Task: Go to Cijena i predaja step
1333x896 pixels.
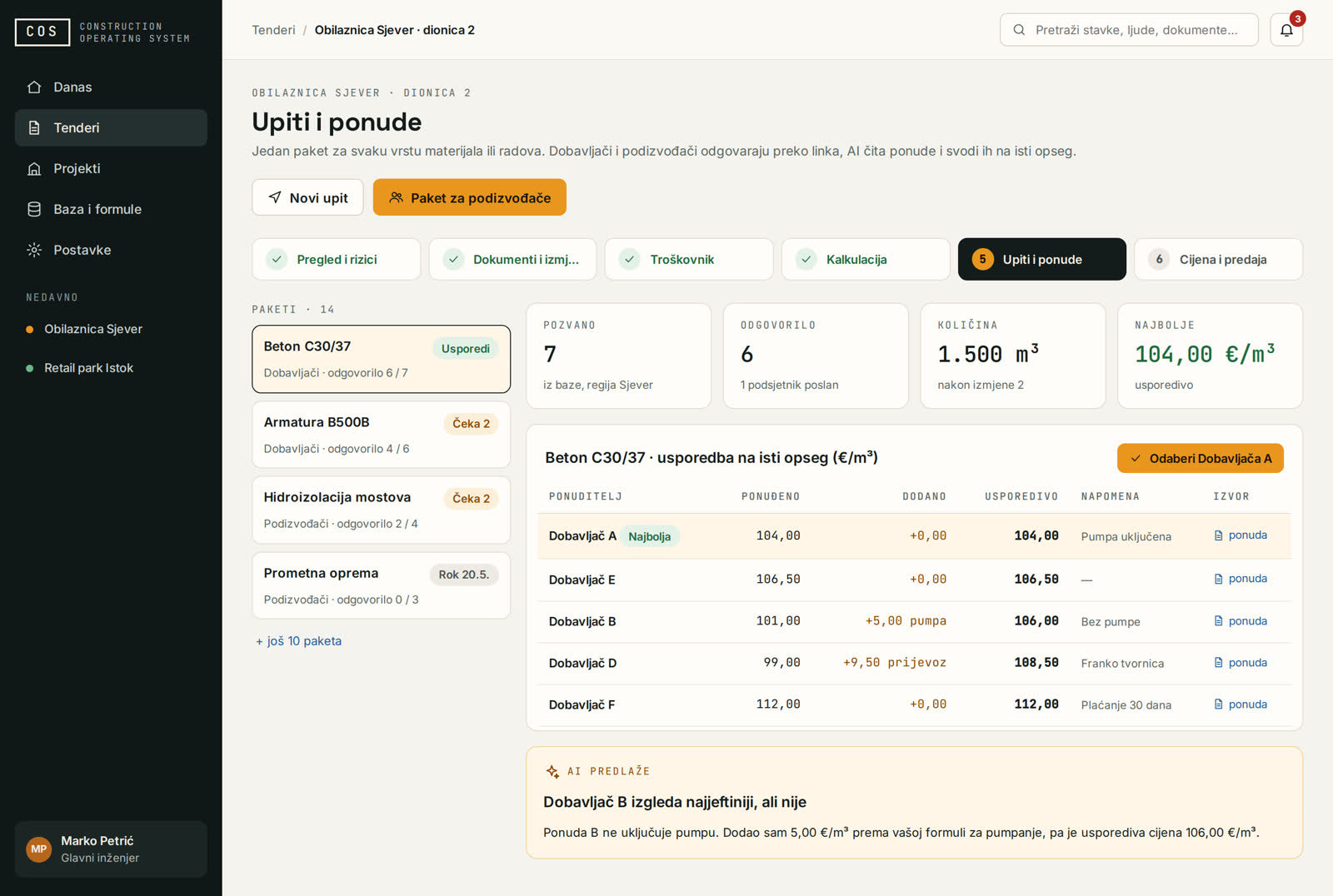Action: point(1218,259)
